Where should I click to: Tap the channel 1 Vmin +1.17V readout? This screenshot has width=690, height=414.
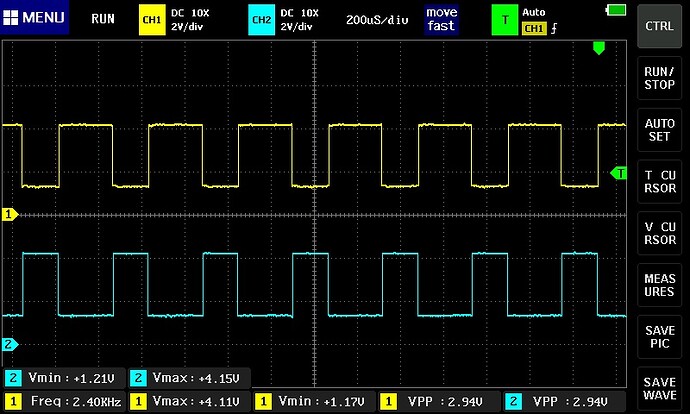click(314, 401)
